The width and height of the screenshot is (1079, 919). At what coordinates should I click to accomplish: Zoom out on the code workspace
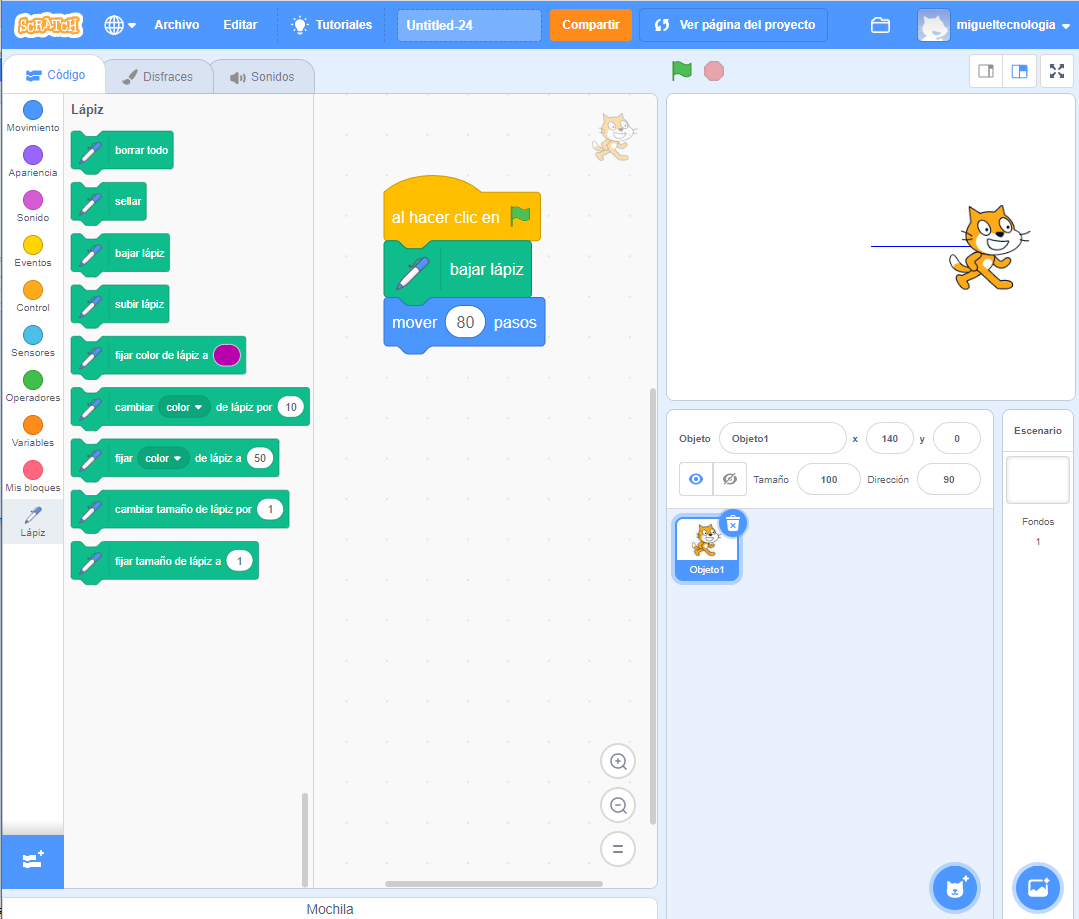pos(618,805)
